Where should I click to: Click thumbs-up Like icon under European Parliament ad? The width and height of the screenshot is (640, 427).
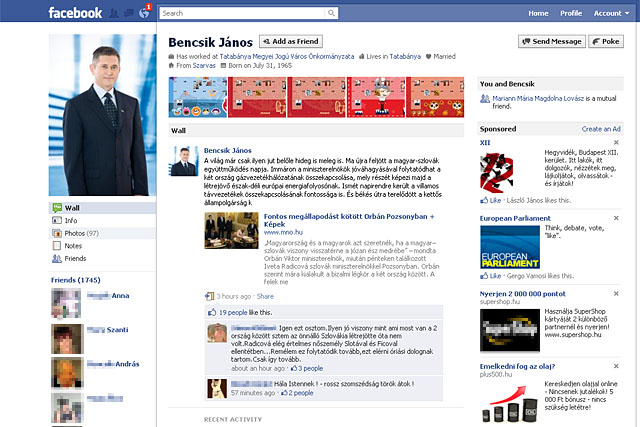pos(484,276)
